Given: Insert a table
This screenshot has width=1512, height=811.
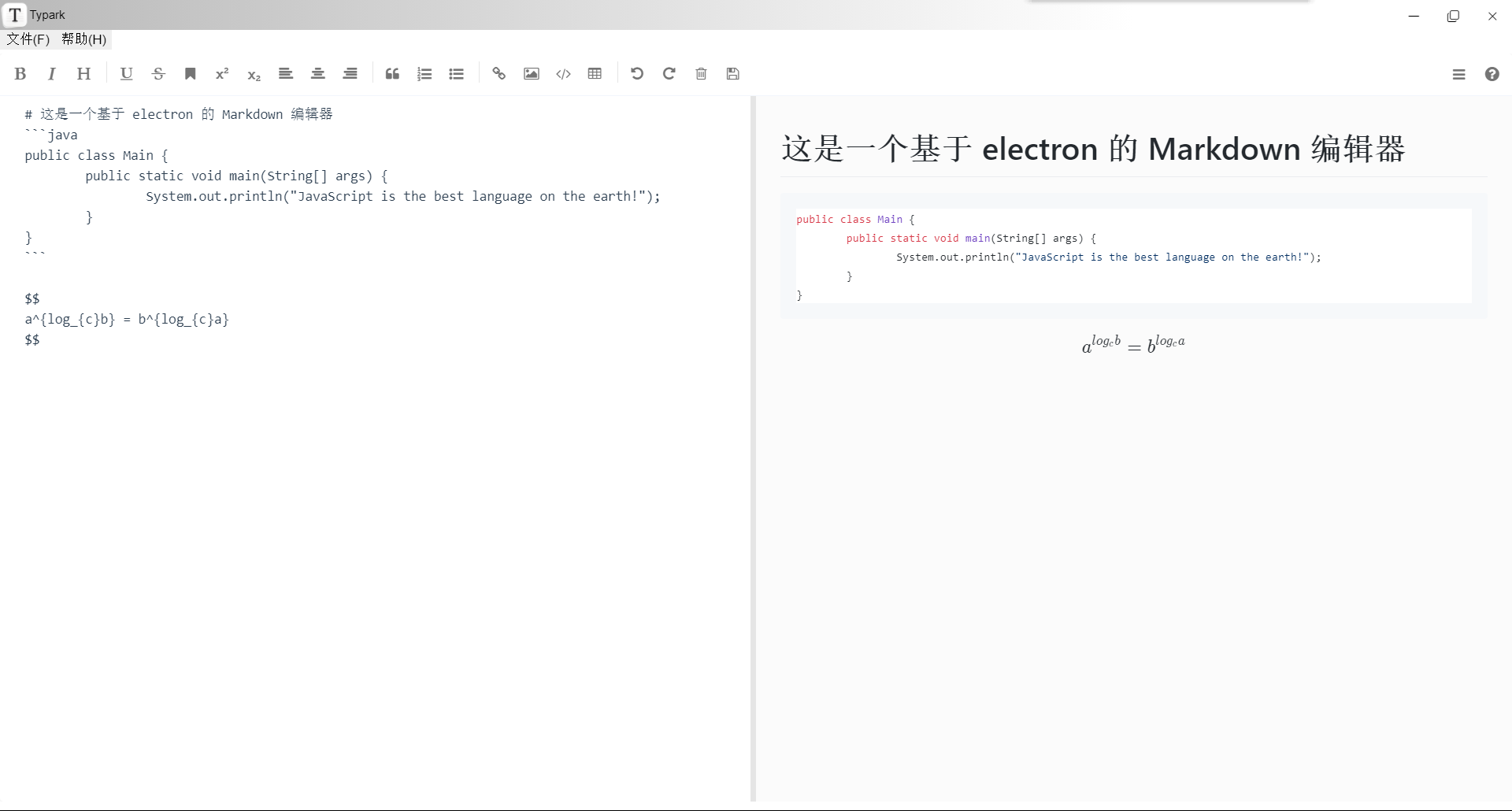Looking at the screenshot, I should coord(595,74).
